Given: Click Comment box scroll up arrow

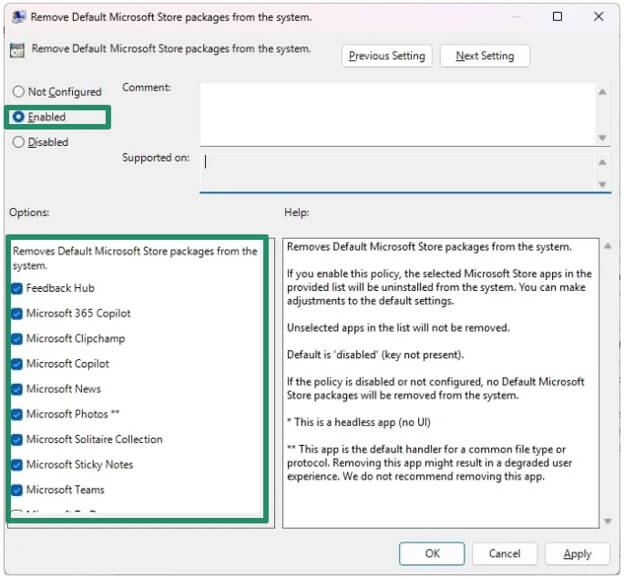Looking at the screenshot, I should tap(603, 92).
